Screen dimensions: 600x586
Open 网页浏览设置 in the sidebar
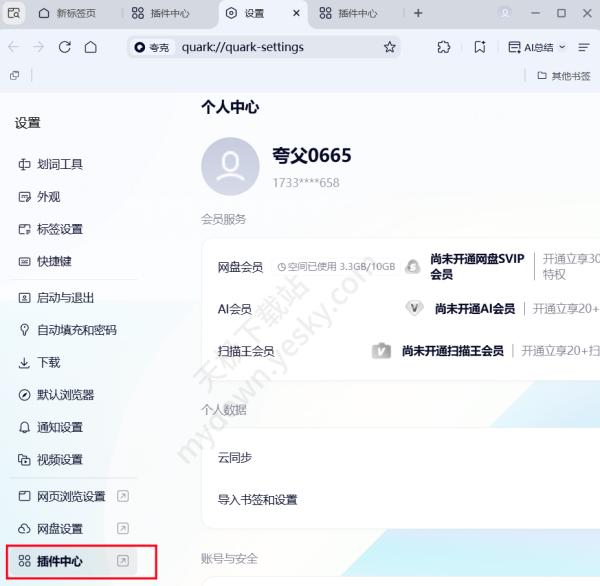coord(71,496)
